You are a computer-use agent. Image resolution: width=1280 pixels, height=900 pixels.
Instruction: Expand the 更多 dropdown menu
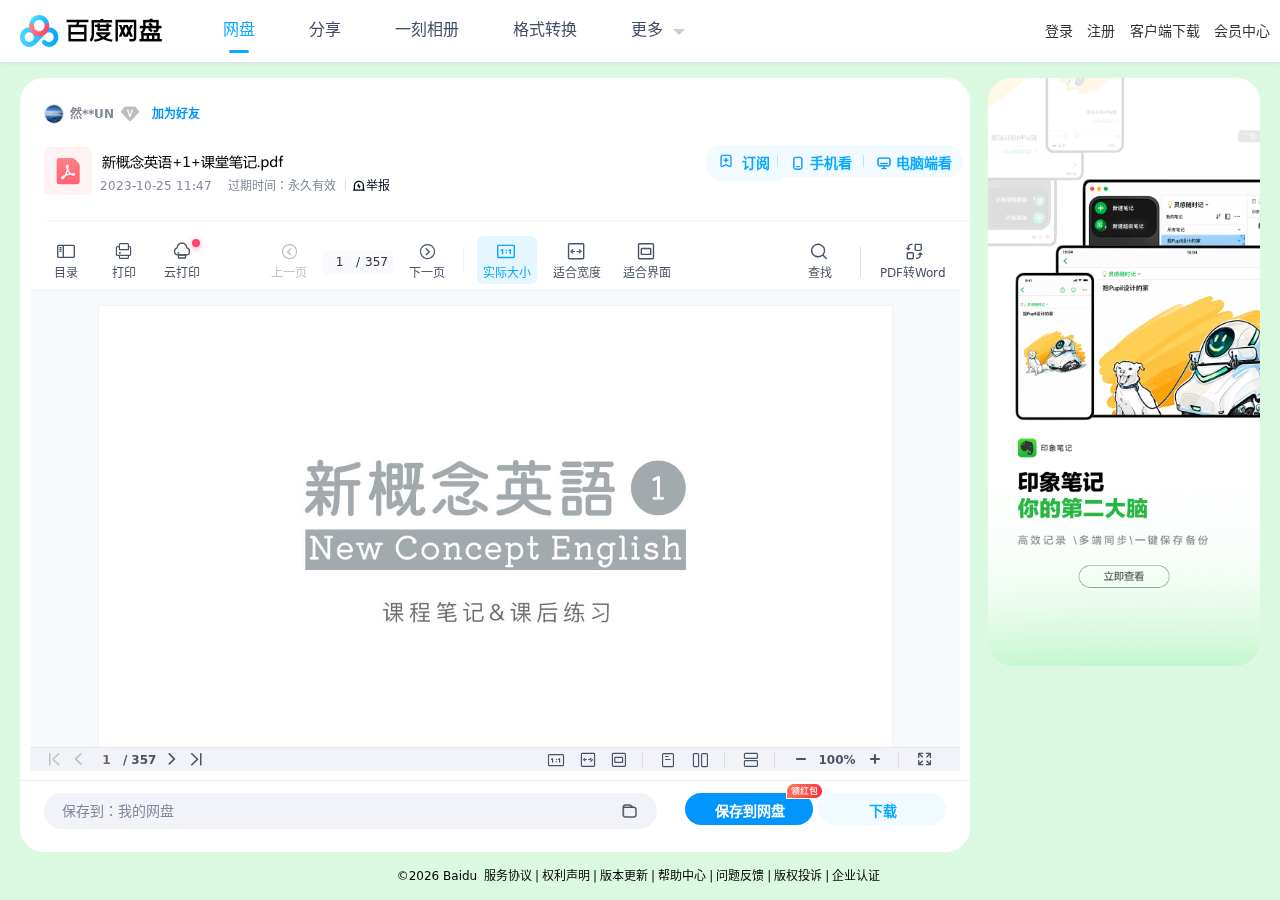(x=658, y=29)
